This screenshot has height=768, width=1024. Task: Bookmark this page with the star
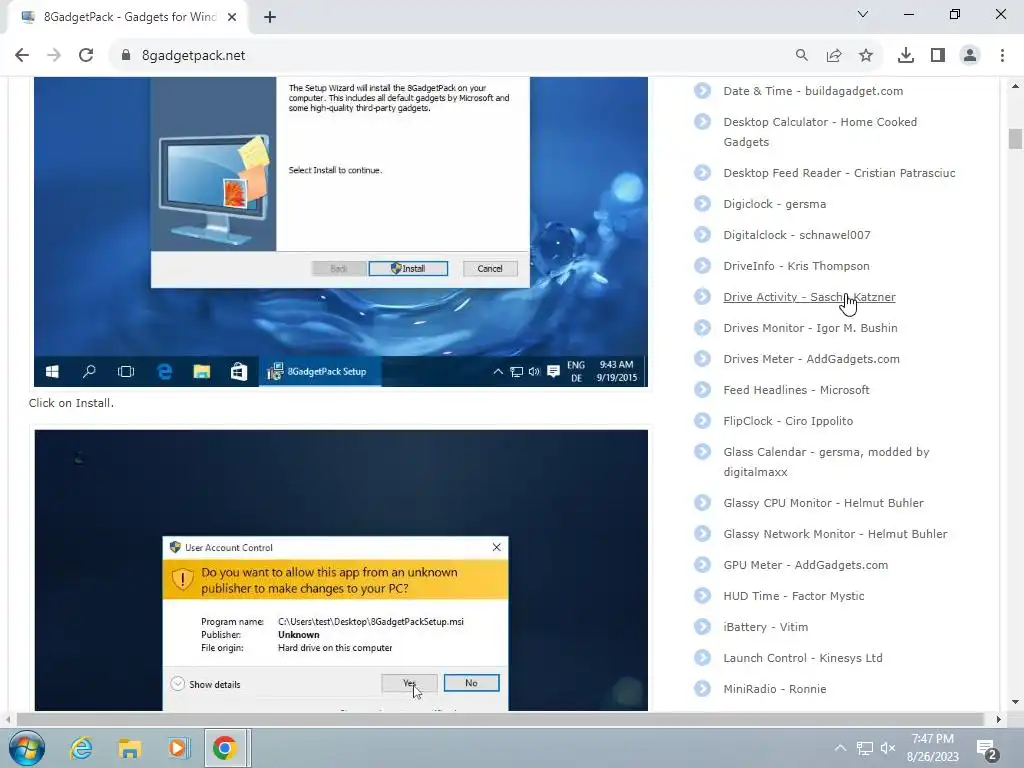tap(866, 56)
